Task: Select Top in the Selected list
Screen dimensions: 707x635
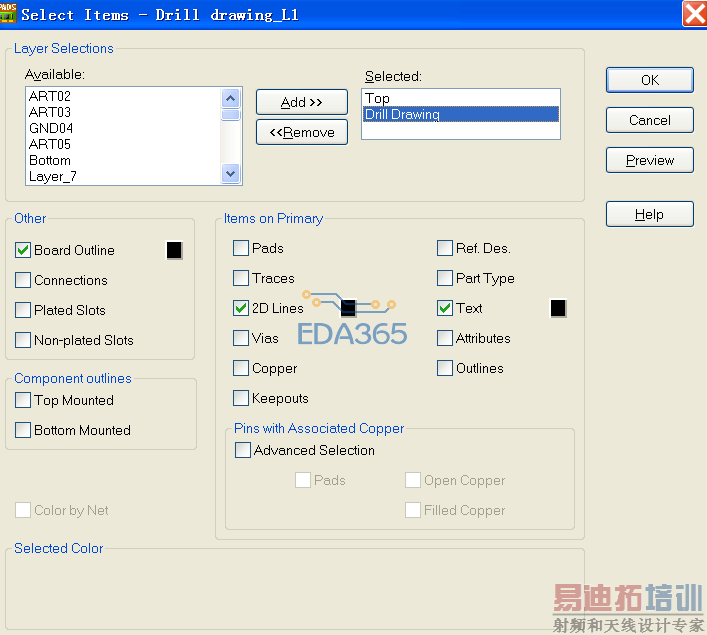Action: [460, 98]
